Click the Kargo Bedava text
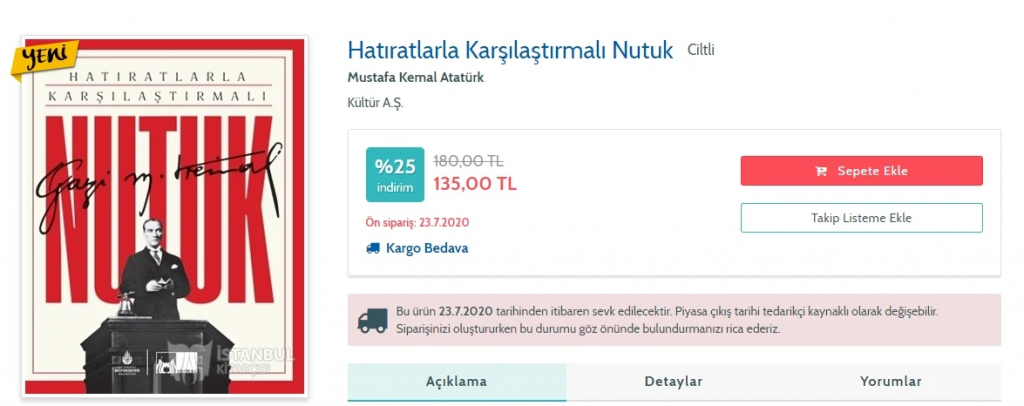The image size is (1024, 406). tap(427, 248)
